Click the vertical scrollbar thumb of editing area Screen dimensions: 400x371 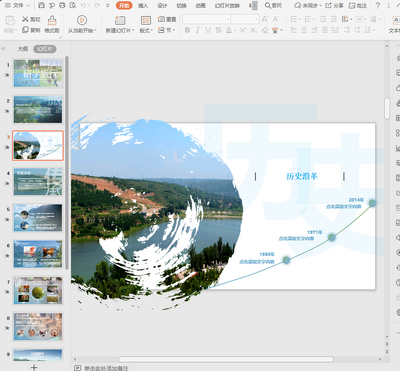tap(387, 108)
